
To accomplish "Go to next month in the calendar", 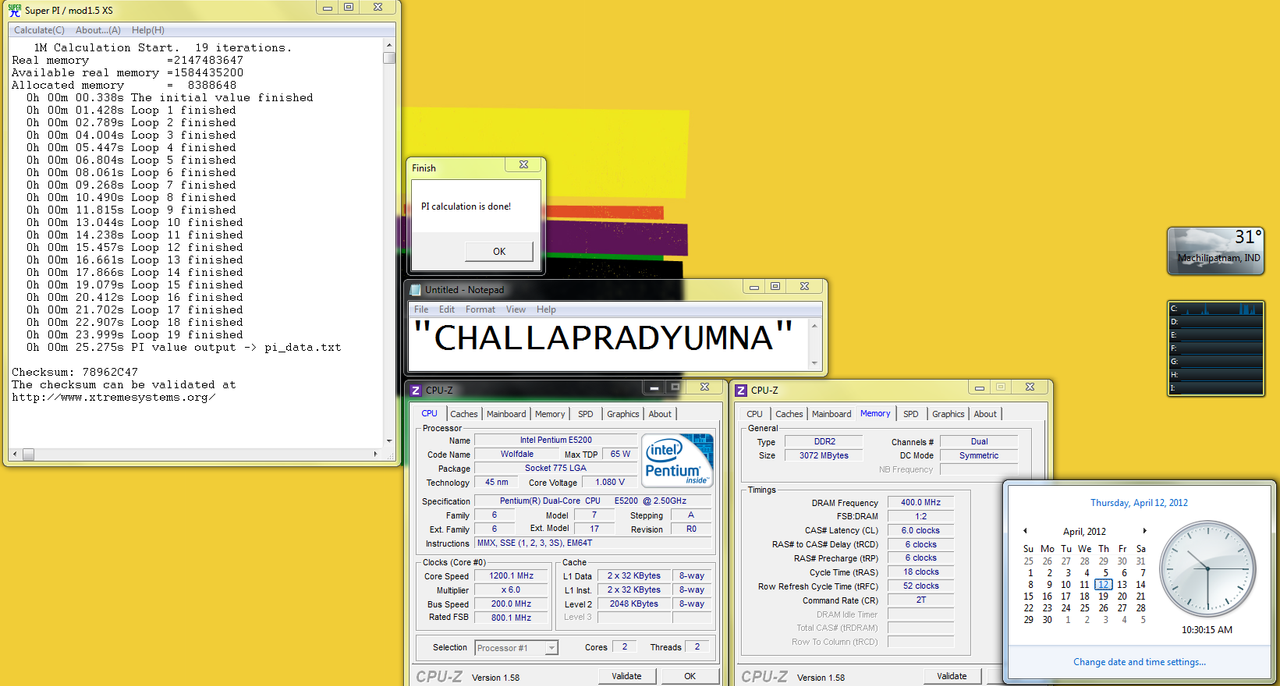I will point(1144,531).
